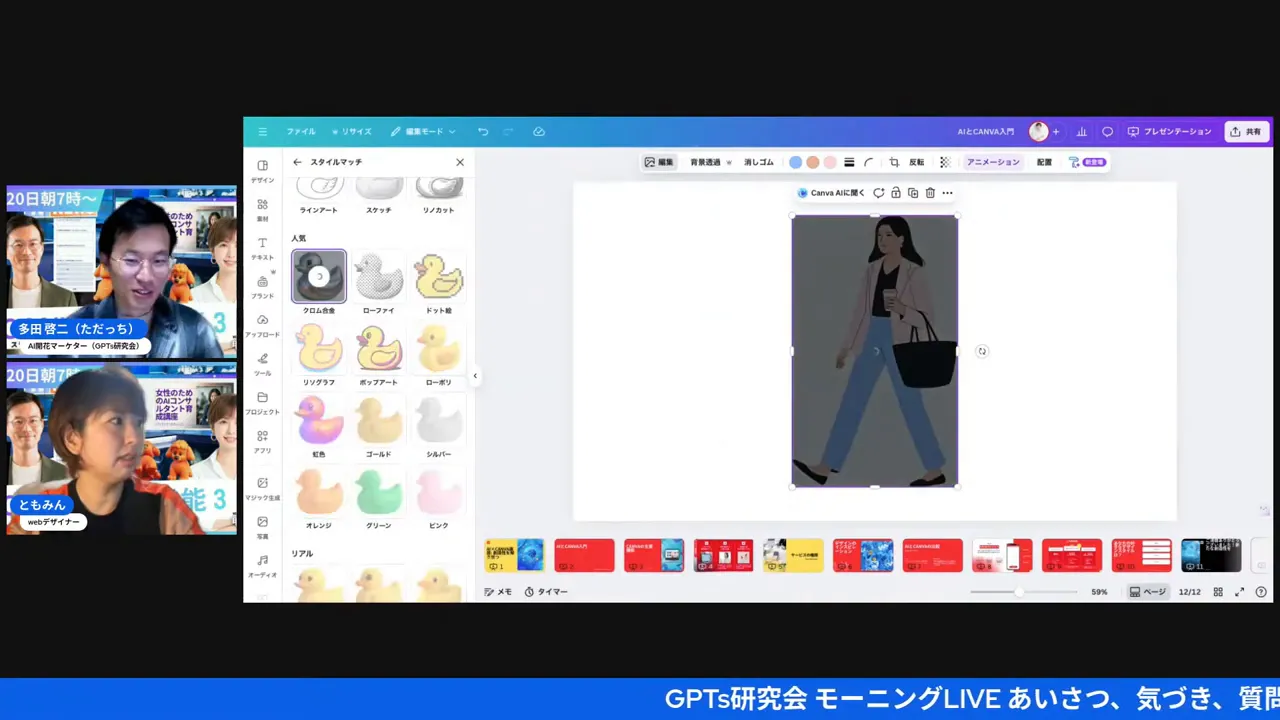Click the transparency (checkerboard) toggle
The height and width of the screenshot is (720, 1280).
click(x=943, y=161)
